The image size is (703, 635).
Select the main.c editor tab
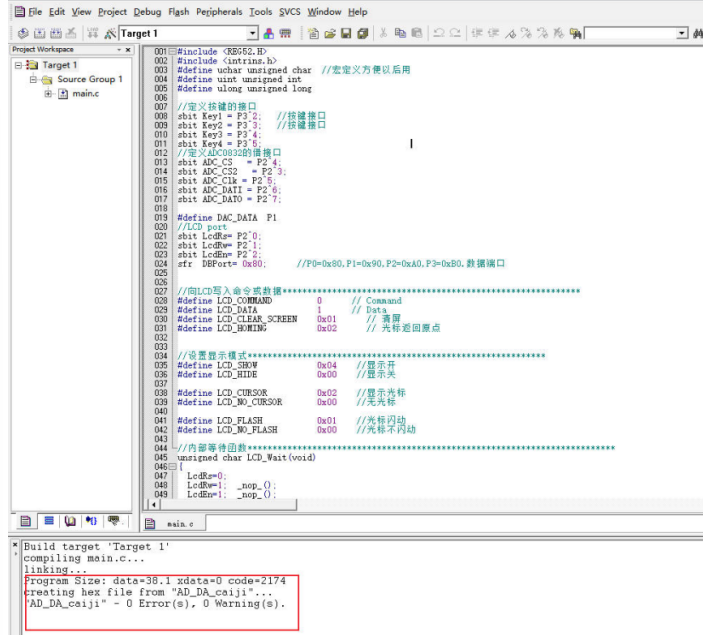click(173, 524)
